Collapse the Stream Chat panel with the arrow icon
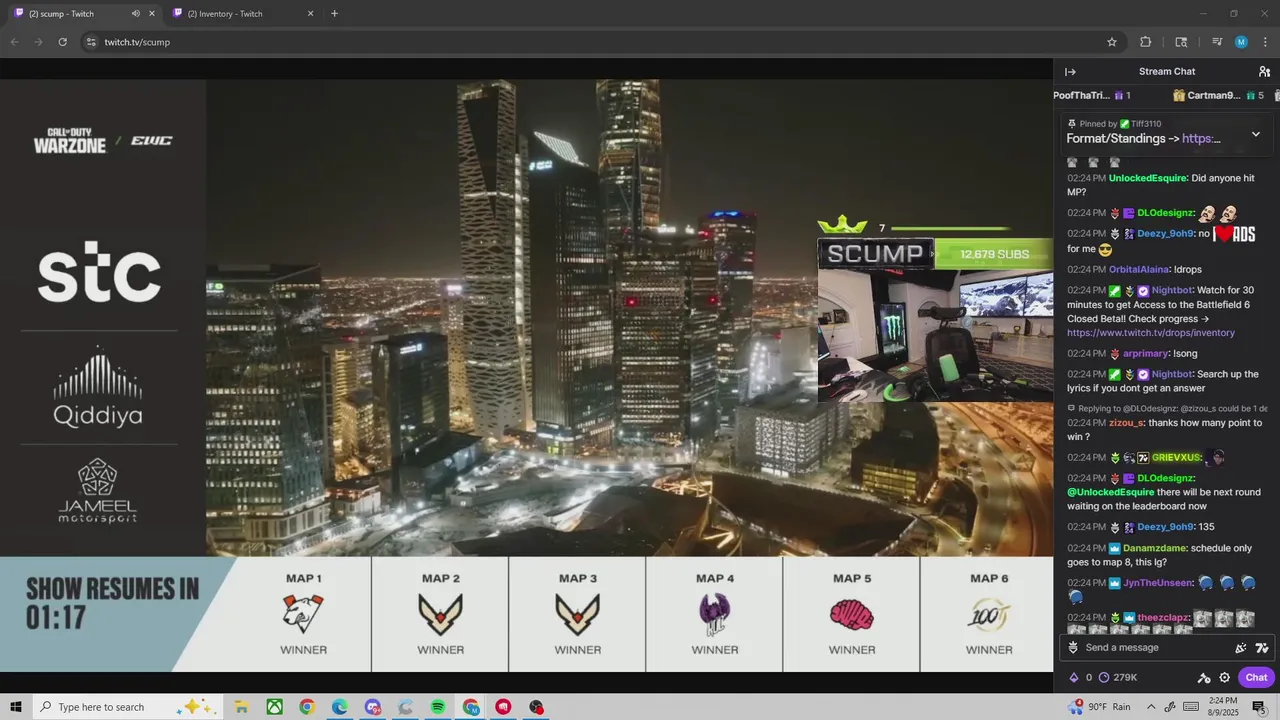Viewport: 1280px width, 720px height. (x=1070, y=72)
